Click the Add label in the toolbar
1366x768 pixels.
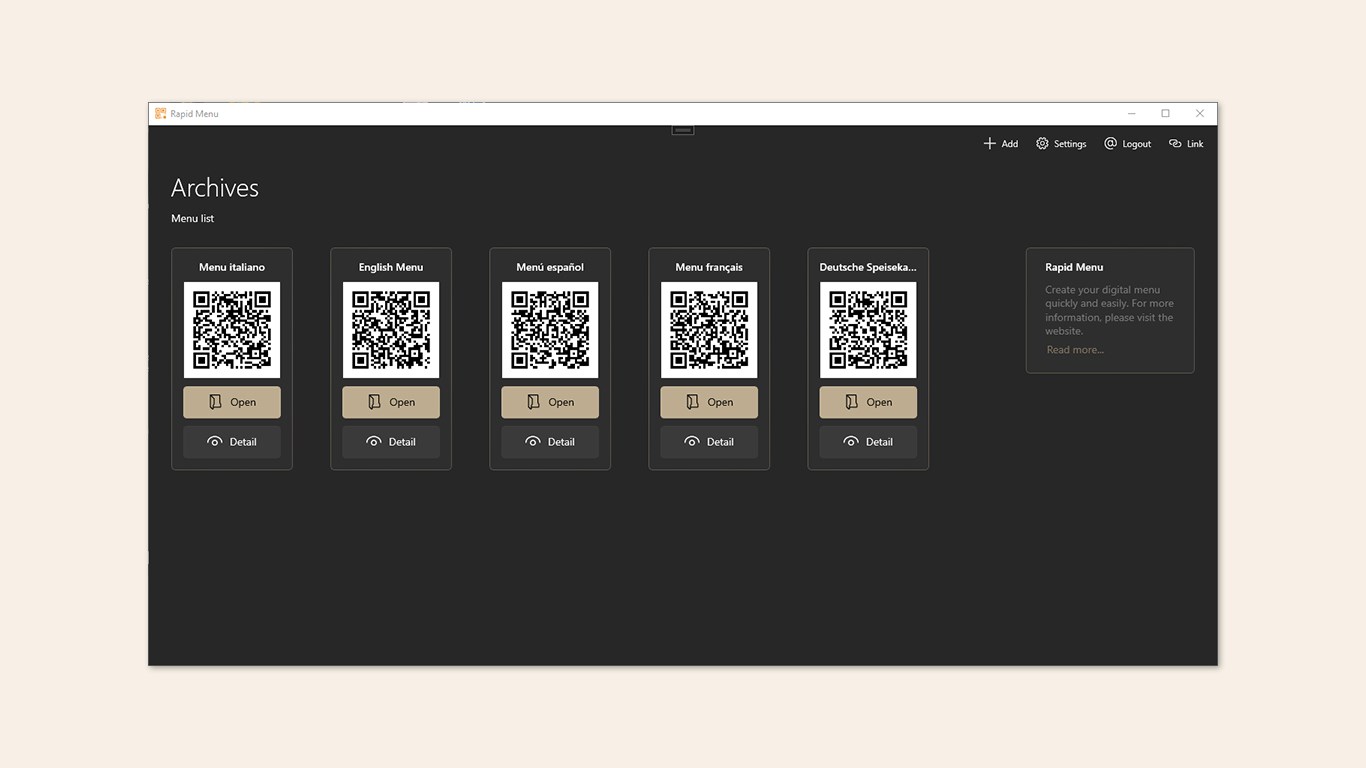tap(1010, 144)
